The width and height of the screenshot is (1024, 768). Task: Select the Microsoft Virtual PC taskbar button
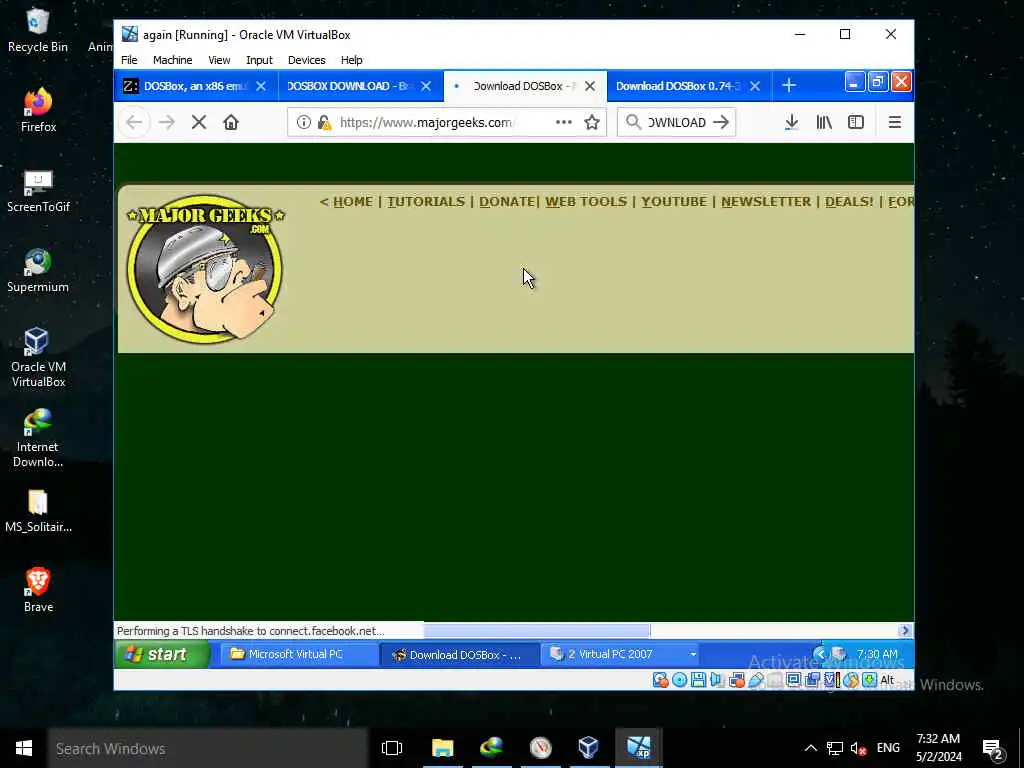tap(298, 654)
